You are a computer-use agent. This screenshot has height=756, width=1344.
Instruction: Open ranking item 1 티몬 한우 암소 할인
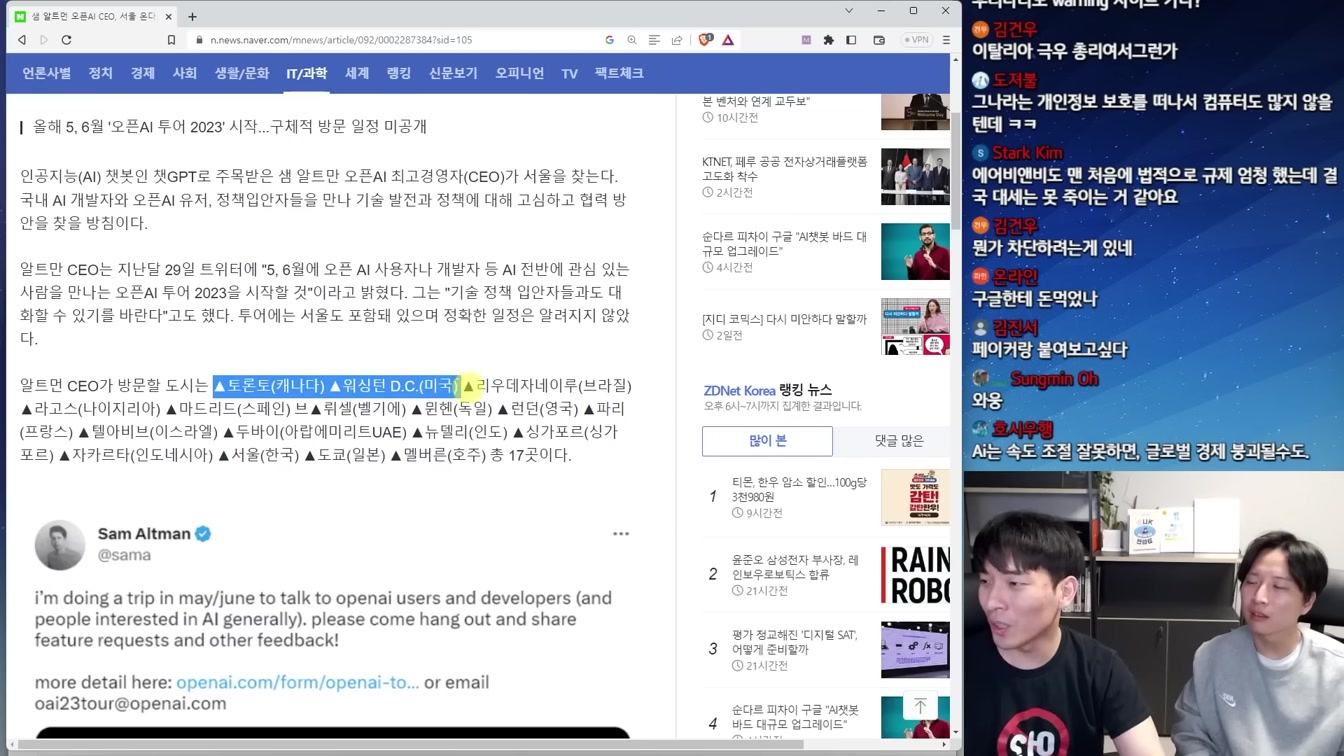[x=799, y=489]
